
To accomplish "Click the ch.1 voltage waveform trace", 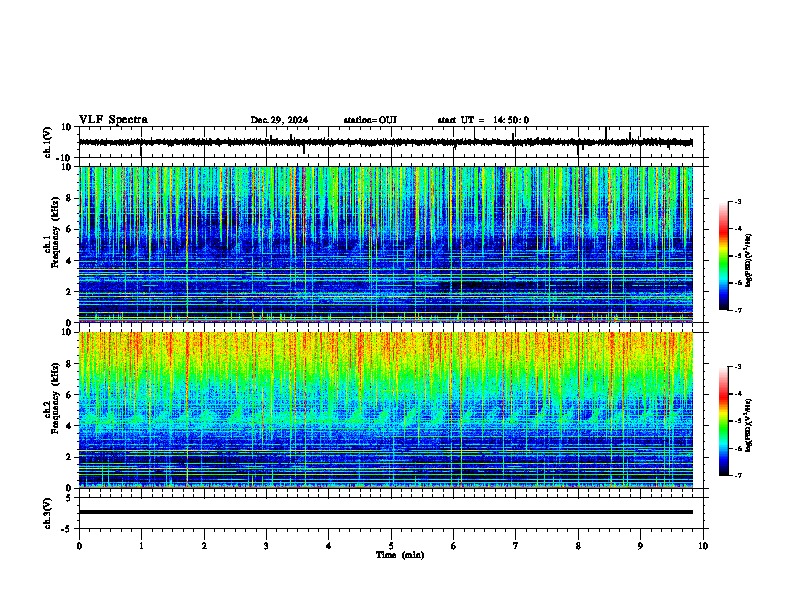I will 385,142.
